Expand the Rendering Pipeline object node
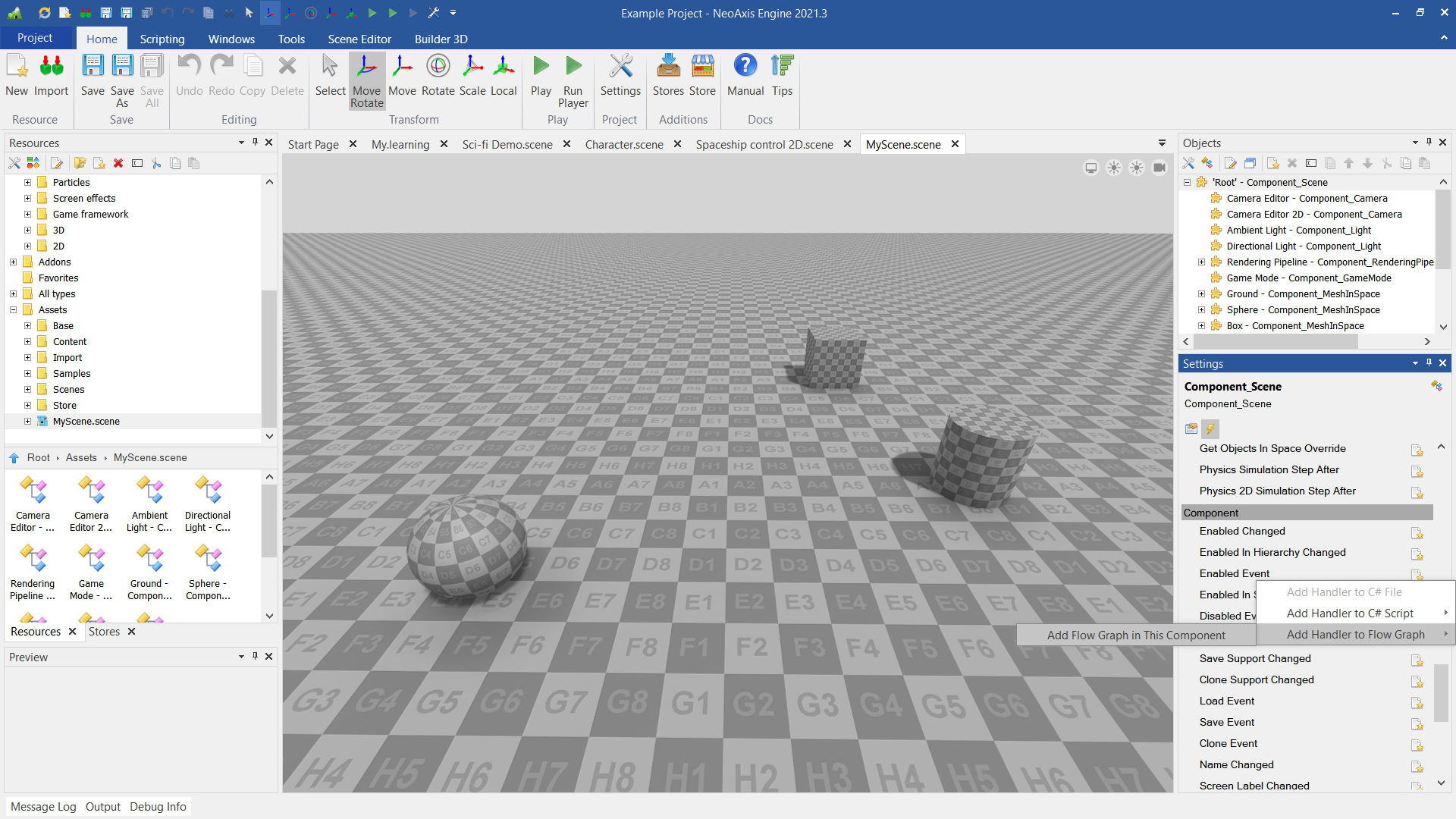The height and width of the screenshot is (819, 1456). pyautogui.click(x=1201, y=262)
